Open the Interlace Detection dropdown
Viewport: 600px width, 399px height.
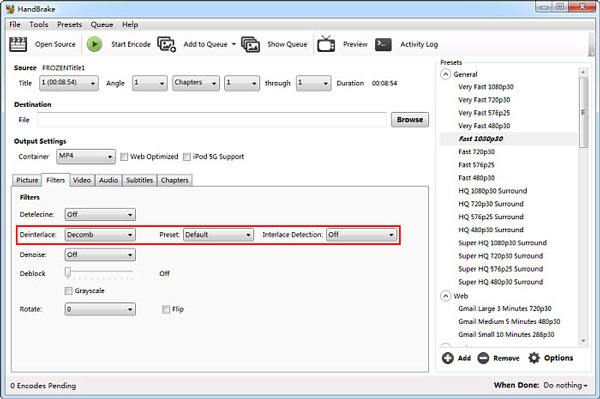(361, 235)
